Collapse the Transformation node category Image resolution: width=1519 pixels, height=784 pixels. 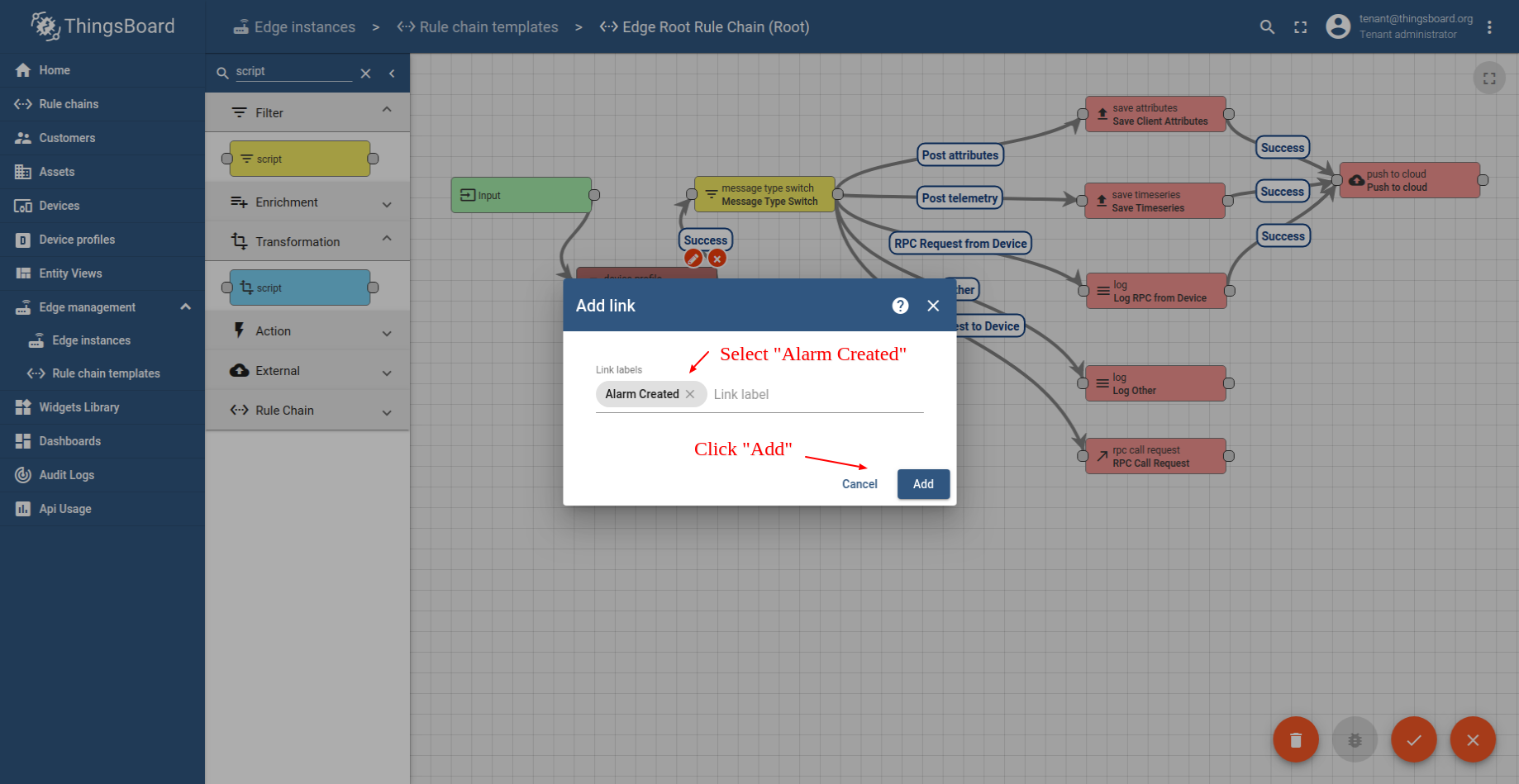(307, 241)
